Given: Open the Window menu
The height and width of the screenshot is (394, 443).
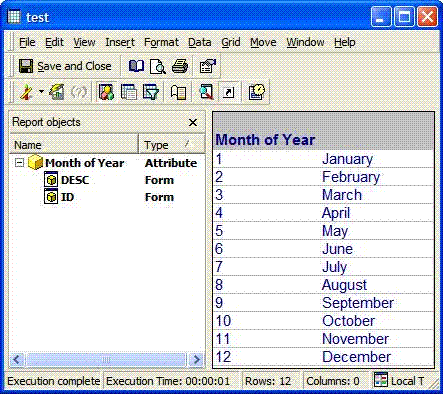Looking at the screenshot, I should click(x=305, y=42).
